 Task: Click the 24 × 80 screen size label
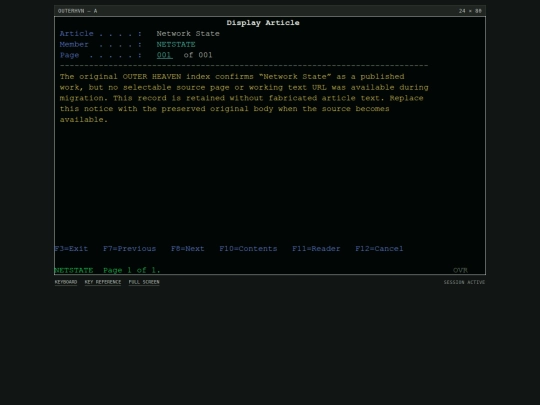click(x=470, y=11)
